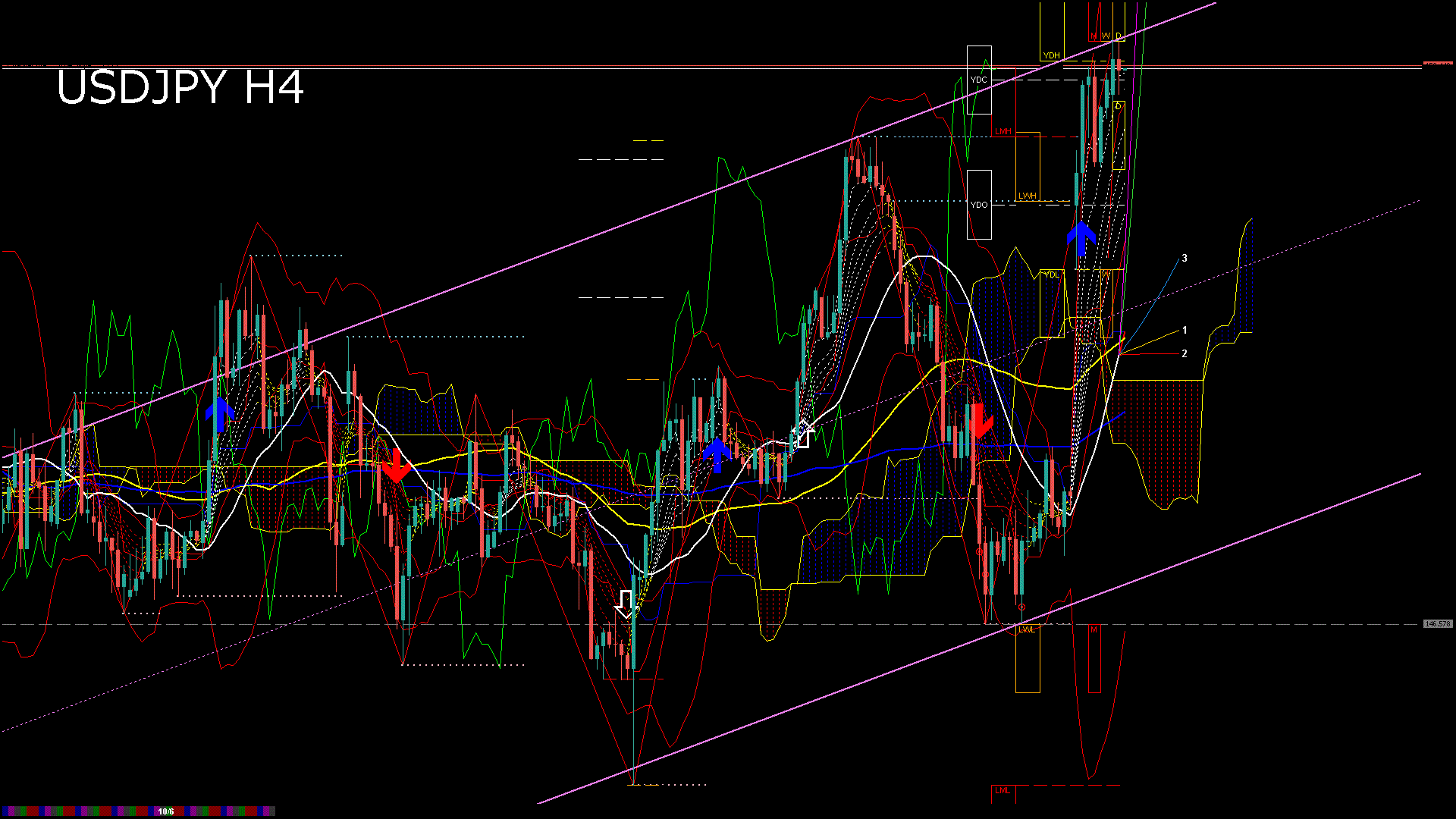Click the rightmost red down arrow signal
Screen dimensions: 1456x819
(980, 421)
